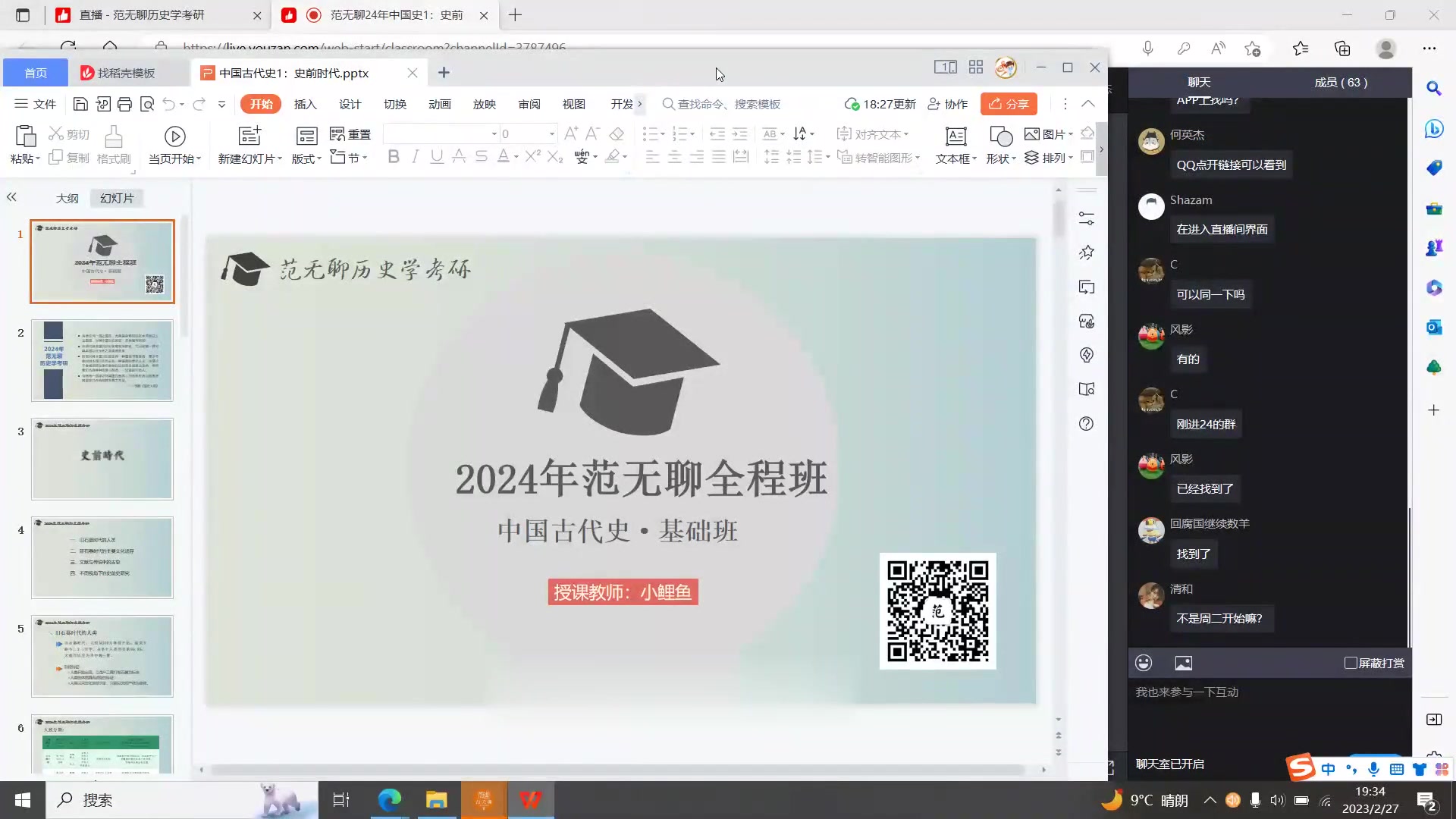
Task: Click the 分享 share button
Action: tap(1009, 104)
